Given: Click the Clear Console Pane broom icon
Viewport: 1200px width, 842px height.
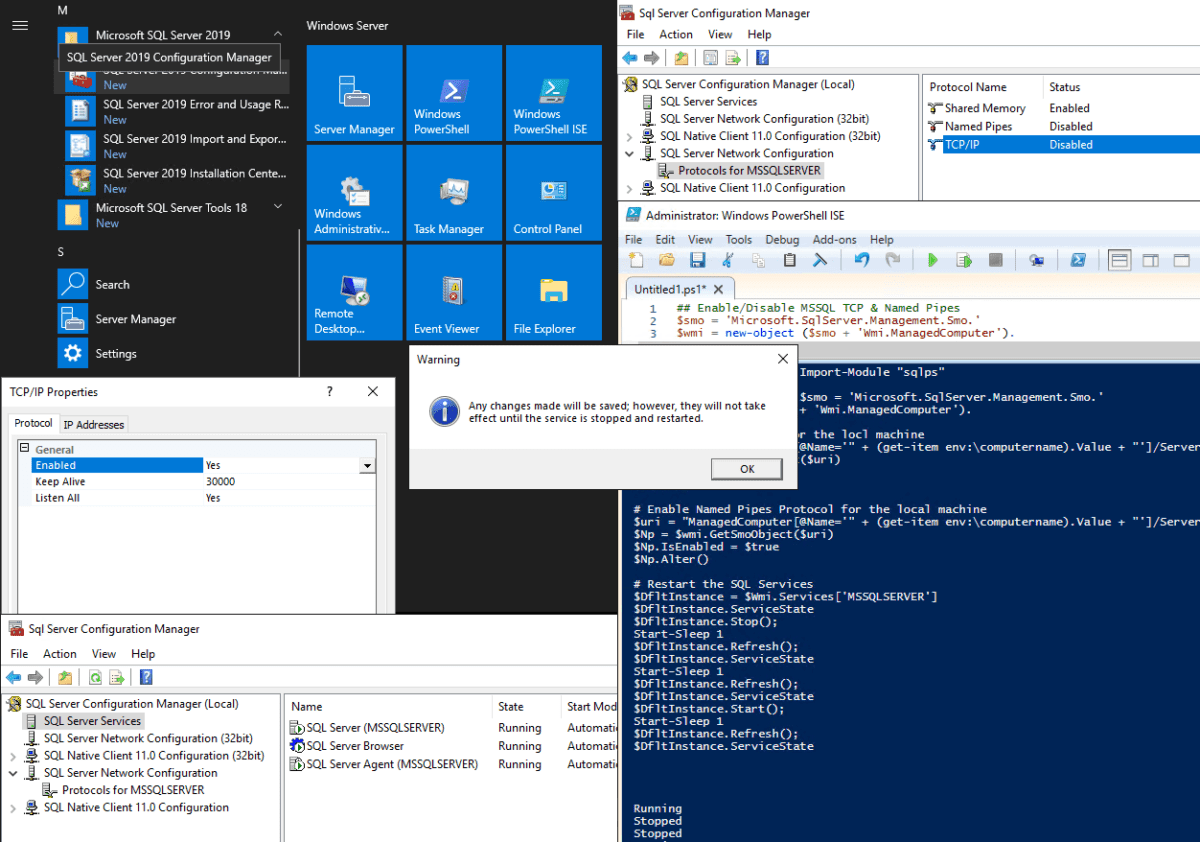Looking at the screenshot, I should coord(818,260).
